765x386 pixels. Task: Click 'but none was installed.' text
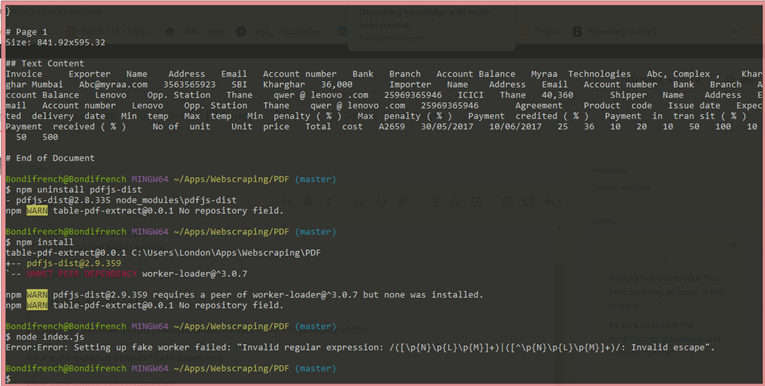(x=423, y=295)
